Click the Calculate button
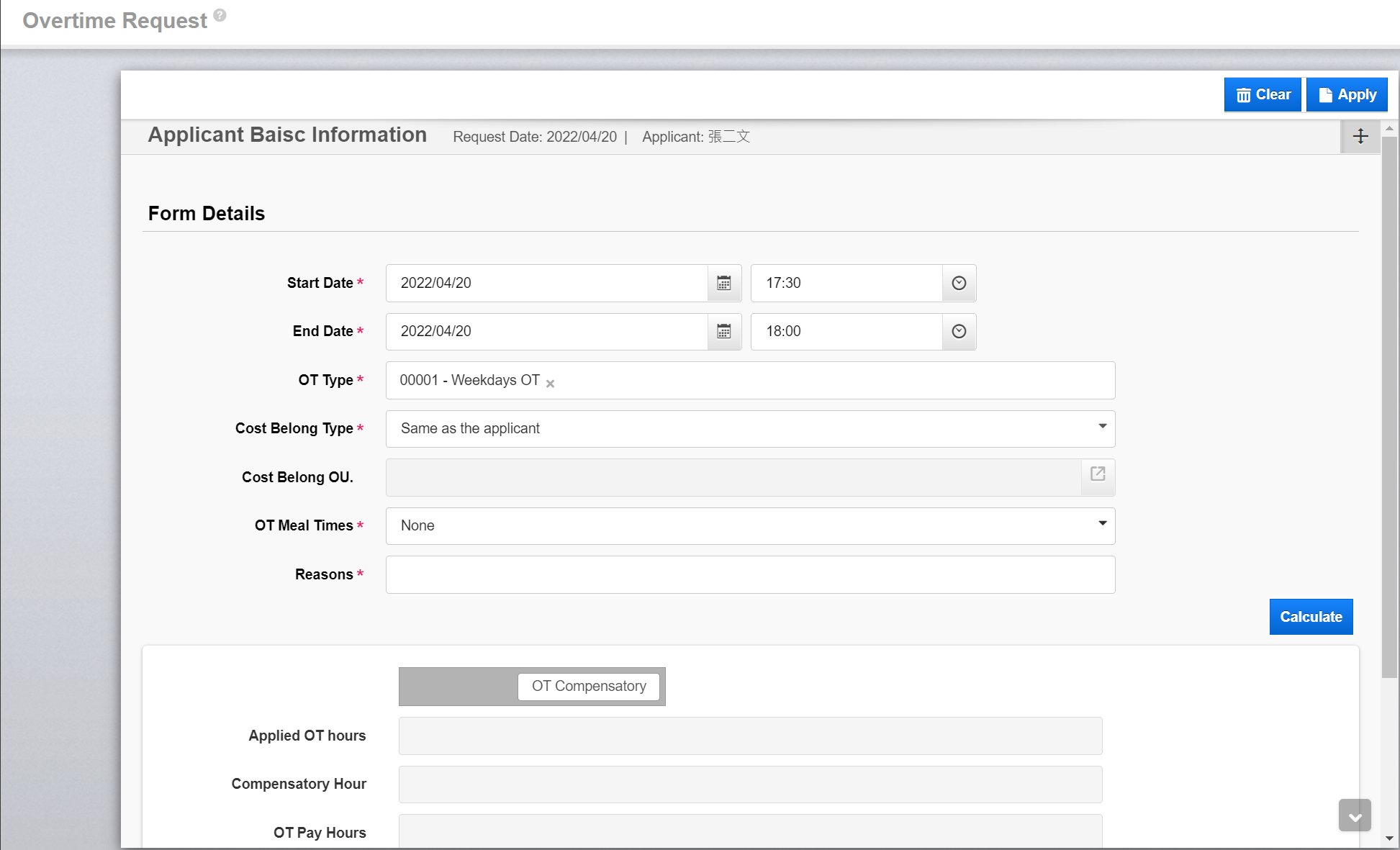1400x850 pixels. 1311,617
